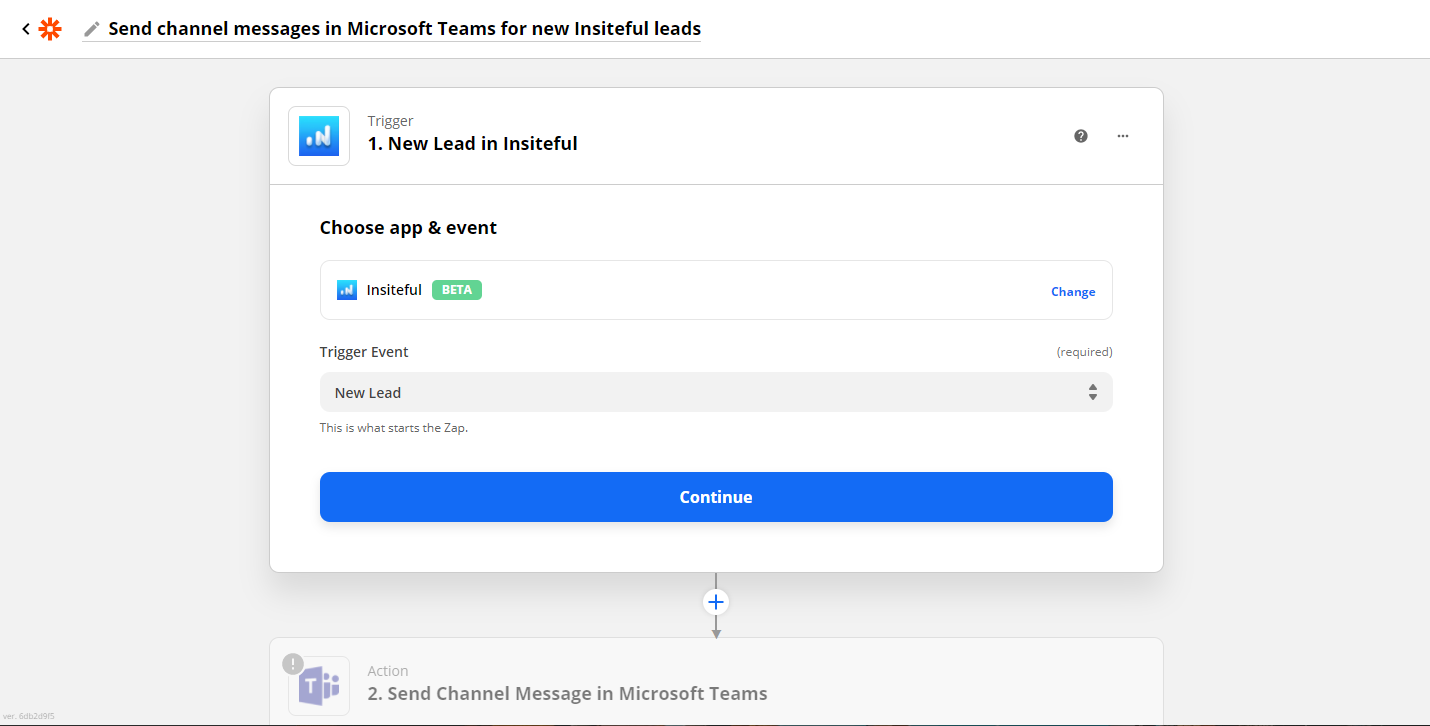Click the 'Trigger Event' label

[x=364, y=352]
